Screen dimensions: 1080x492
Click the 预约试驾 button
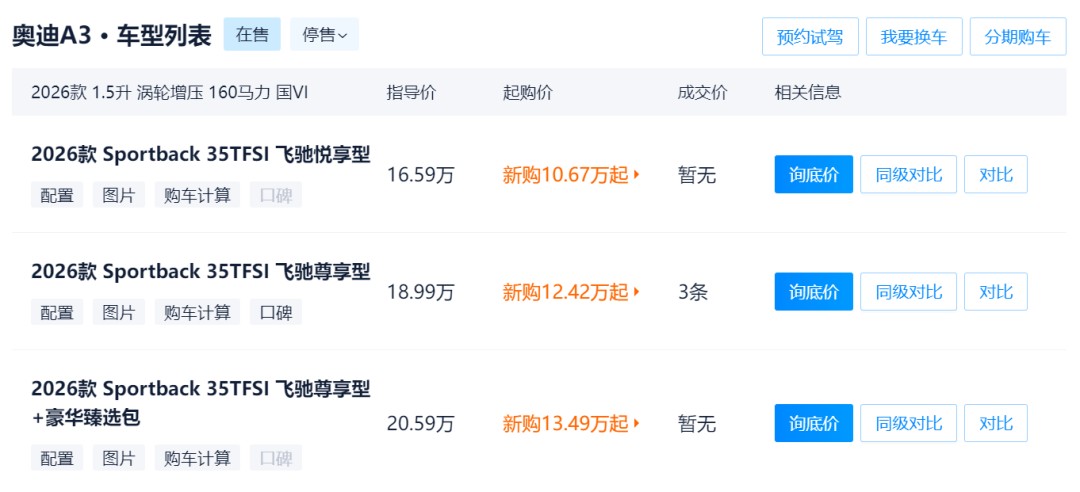(809, 37)
